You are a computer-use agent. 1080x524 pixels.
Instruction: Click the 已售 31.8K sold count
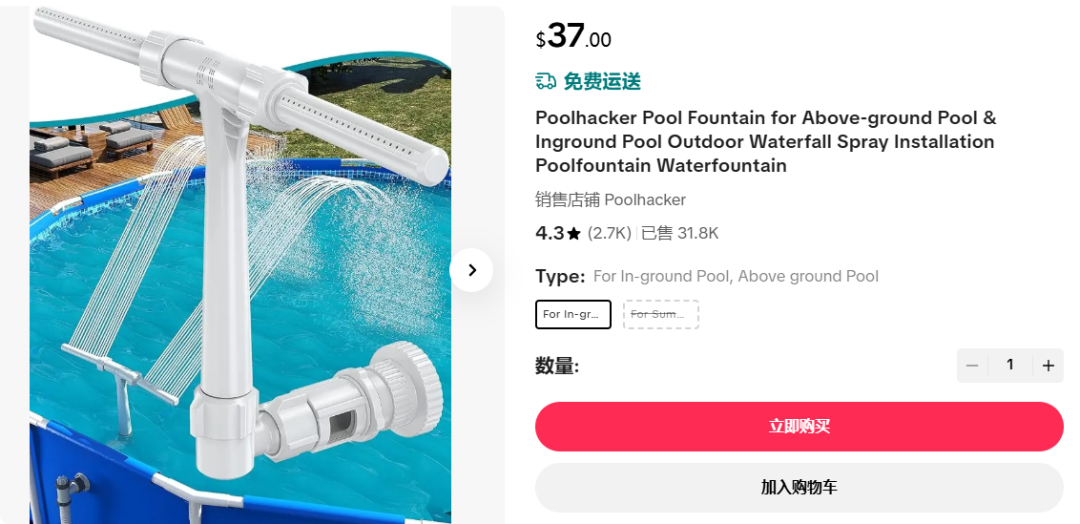[x=680, y=233]
